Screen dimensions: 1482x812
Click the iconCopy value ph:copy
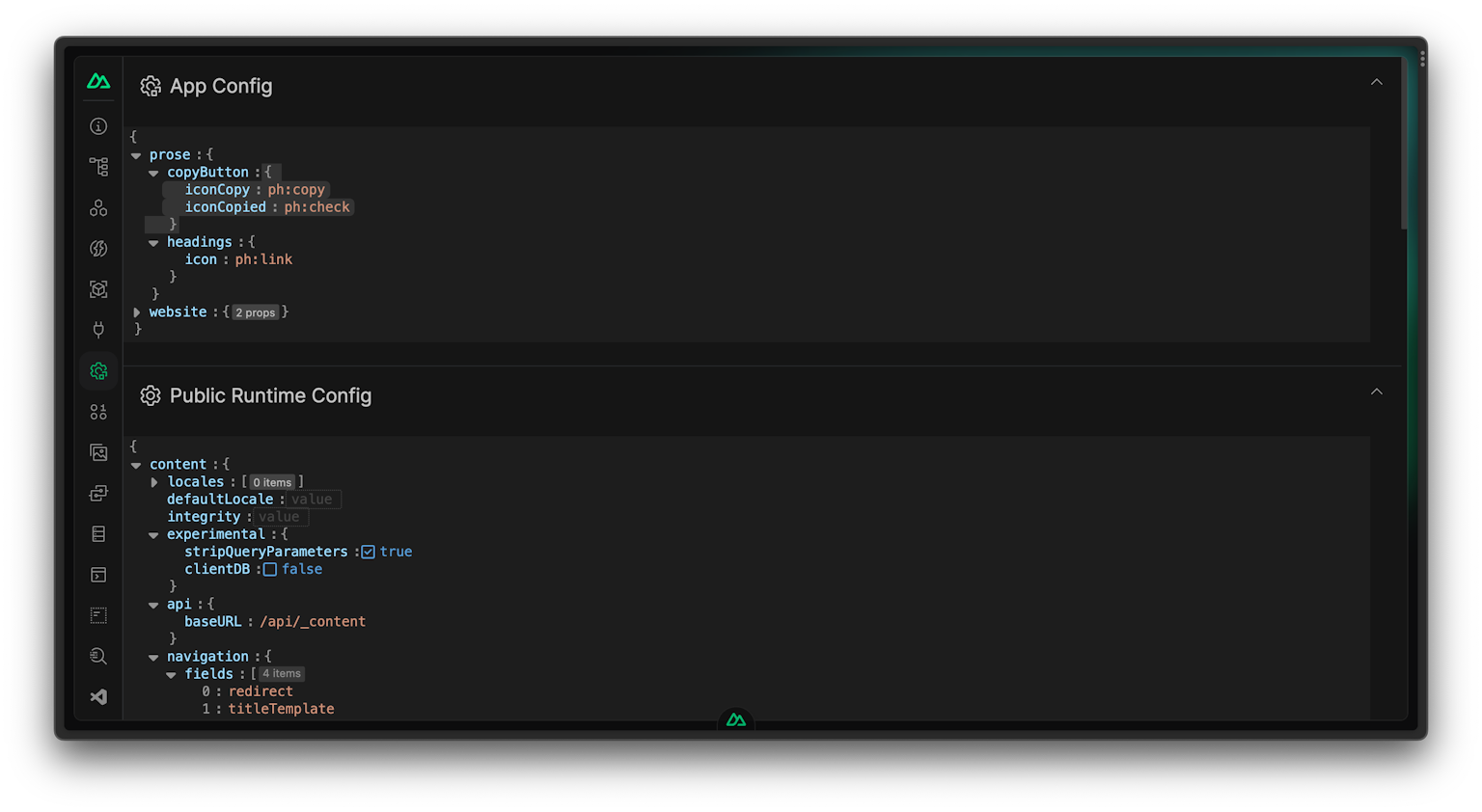(x=297, y=190)
